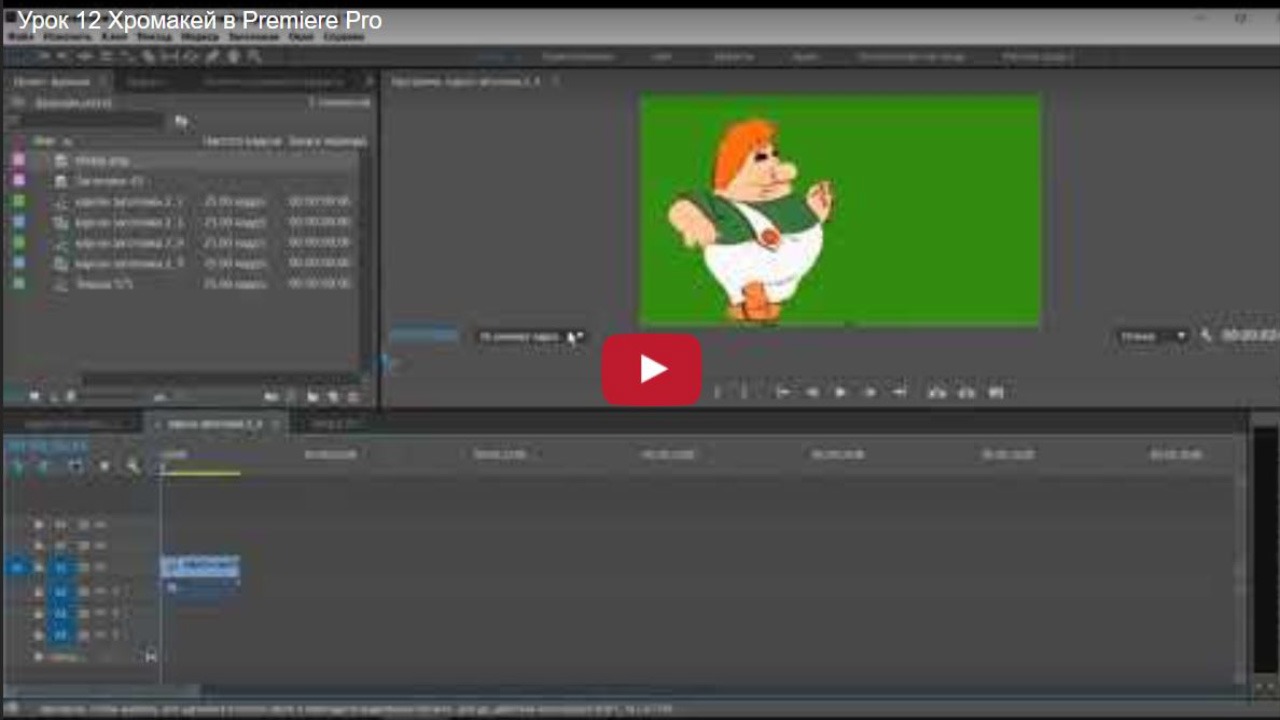This screenshot has width=1280, height=720.
Task: Click the New Item icon in Project panel
Action: point(333,397)
